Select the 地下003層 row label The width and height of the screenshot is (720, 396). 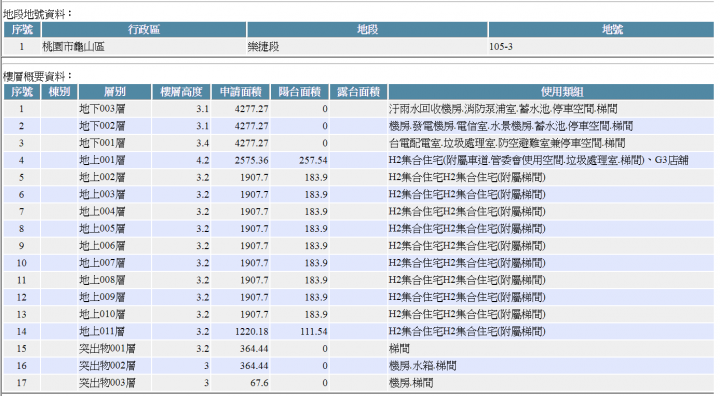[x=102, y=109]
